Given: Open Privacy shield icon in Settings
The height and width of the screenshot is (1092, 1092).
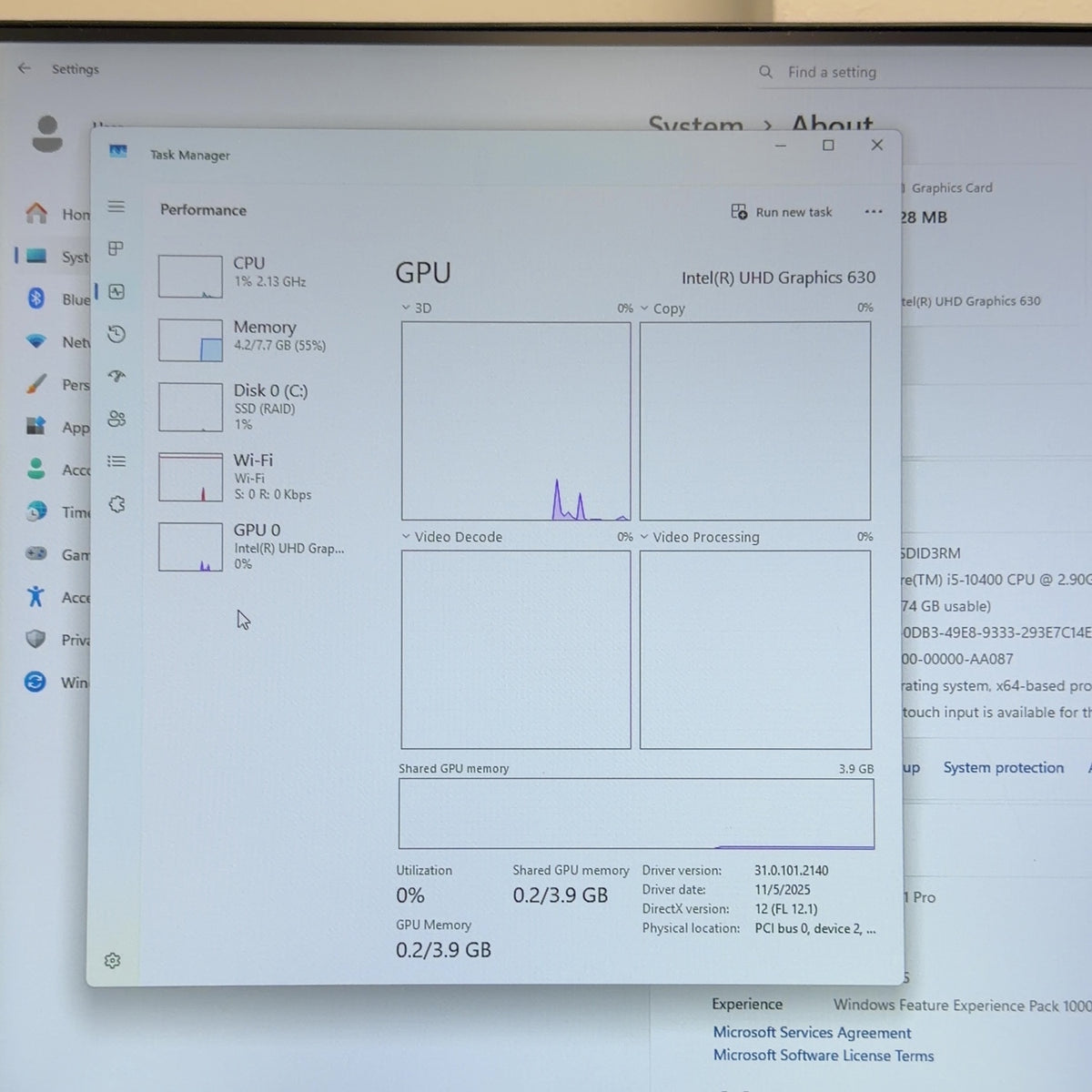Looking at the screenshot, I should tap(35, 640).
